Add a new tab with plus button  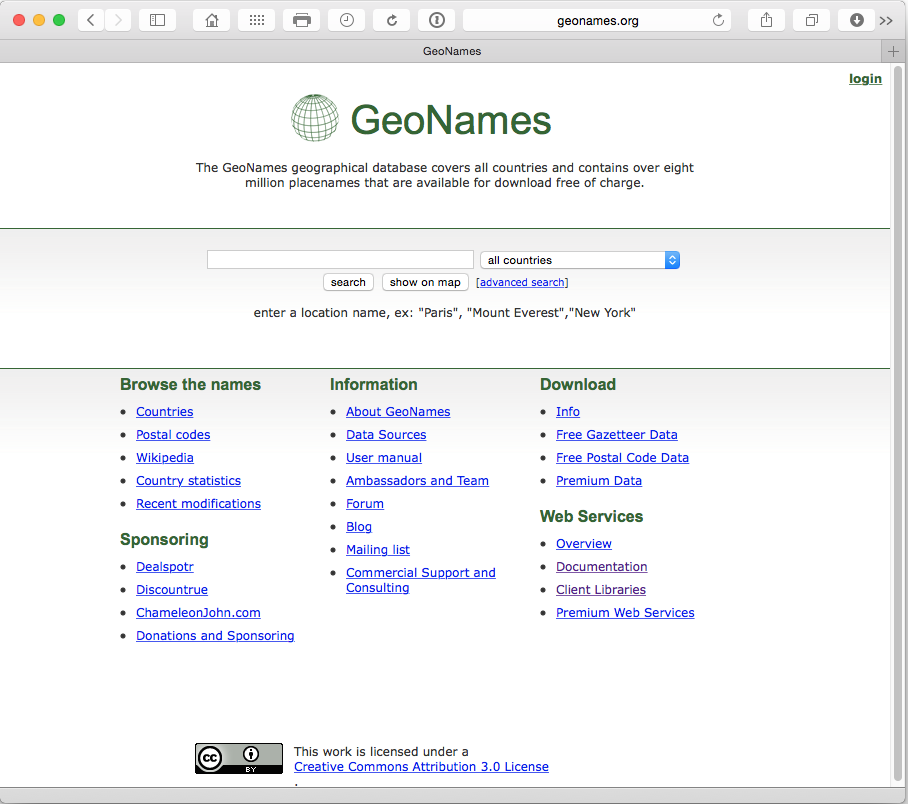point(894,52)
